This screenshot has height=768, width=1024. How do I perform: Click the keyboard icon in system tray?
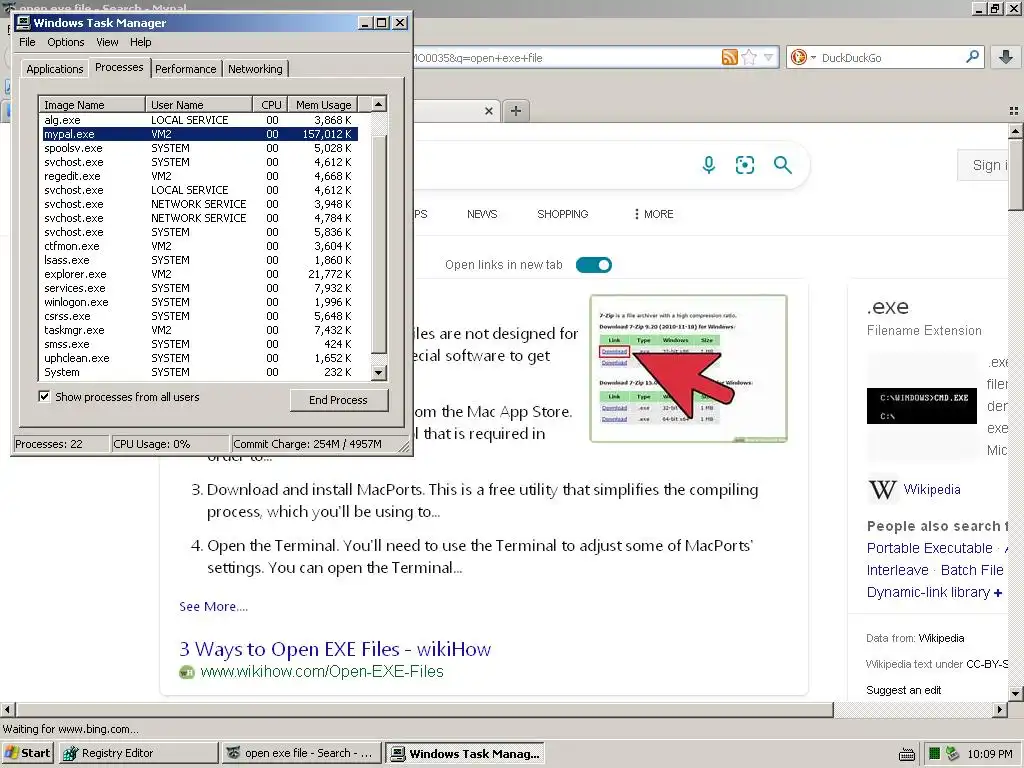(906, 755)
